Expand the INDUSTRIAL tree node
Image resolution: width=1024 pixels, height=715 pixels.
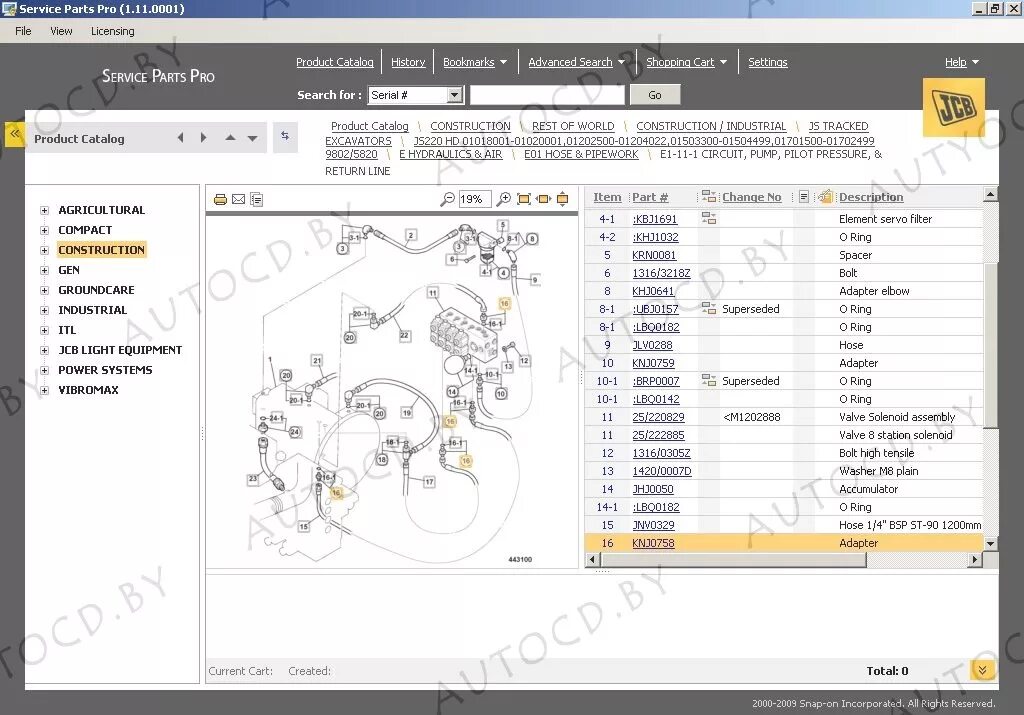pyautogui.click(x=44, y=310)
